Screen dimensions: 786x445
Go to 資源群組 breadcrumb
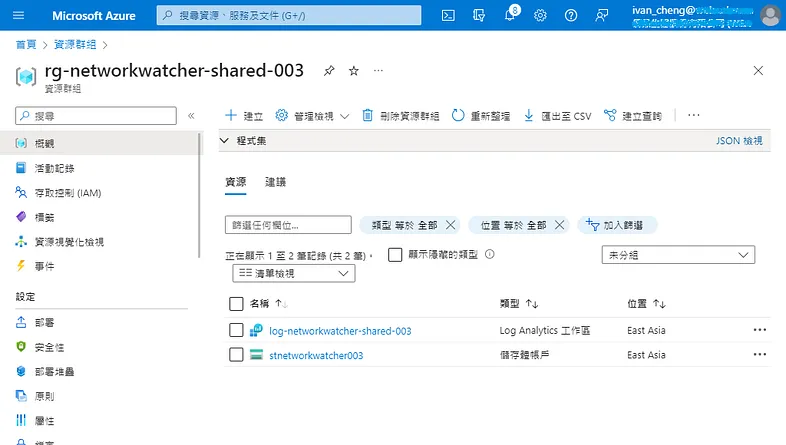point(75,45)
